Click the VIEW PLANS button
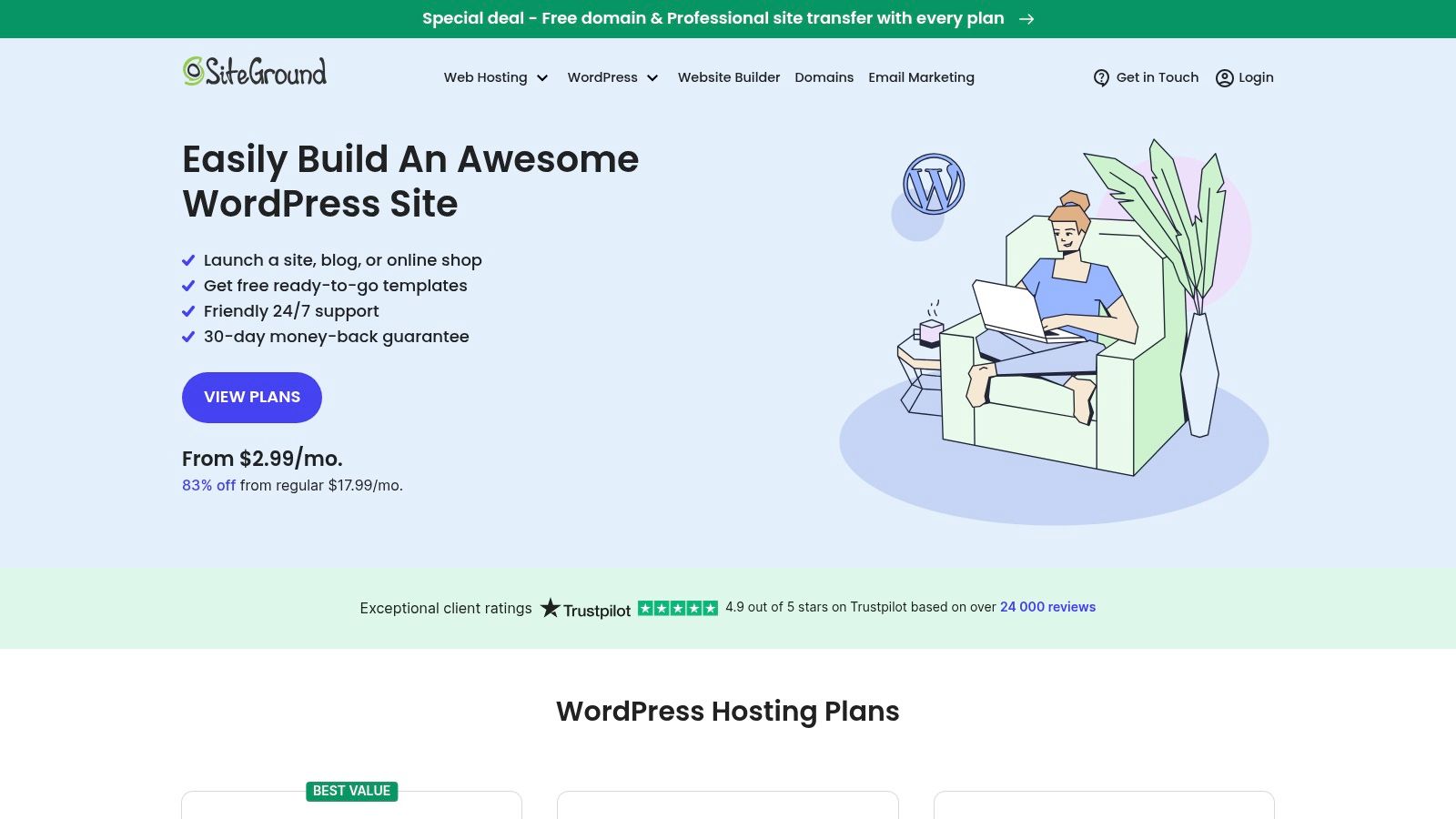 tap(251, 397)
